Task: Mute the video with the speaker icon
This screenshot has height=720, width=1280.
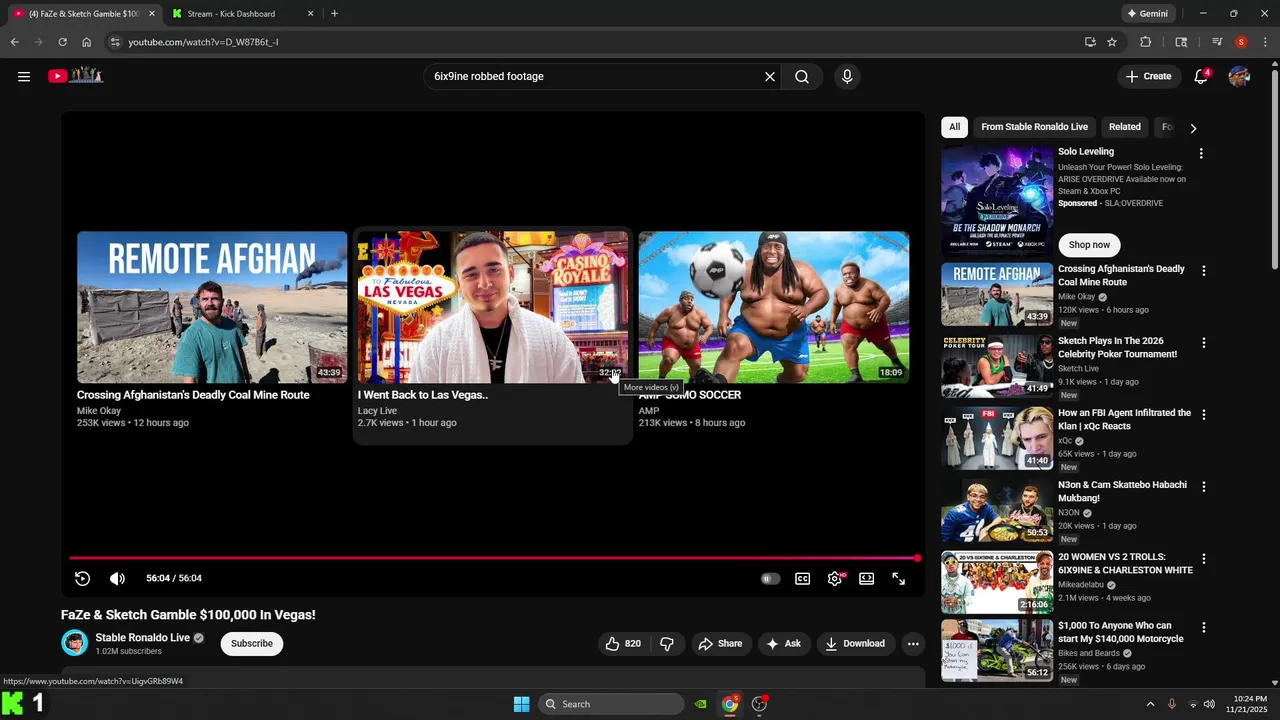Action: pos(117,578)
